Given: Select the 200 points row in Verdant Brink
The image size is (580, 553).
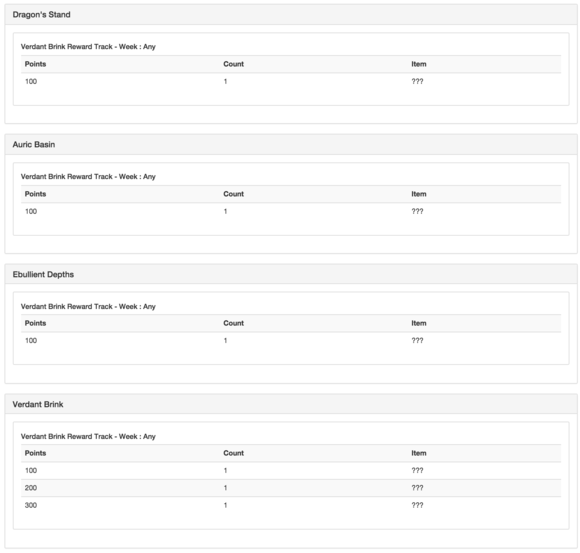Looking at the screenshot, I should point(291,488).
